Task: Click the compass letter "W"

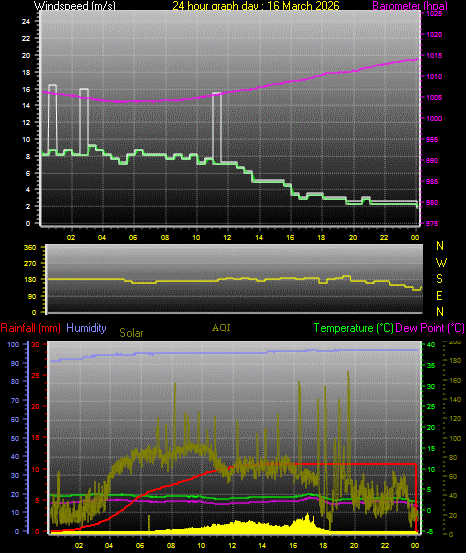Action: coord(441,262)
